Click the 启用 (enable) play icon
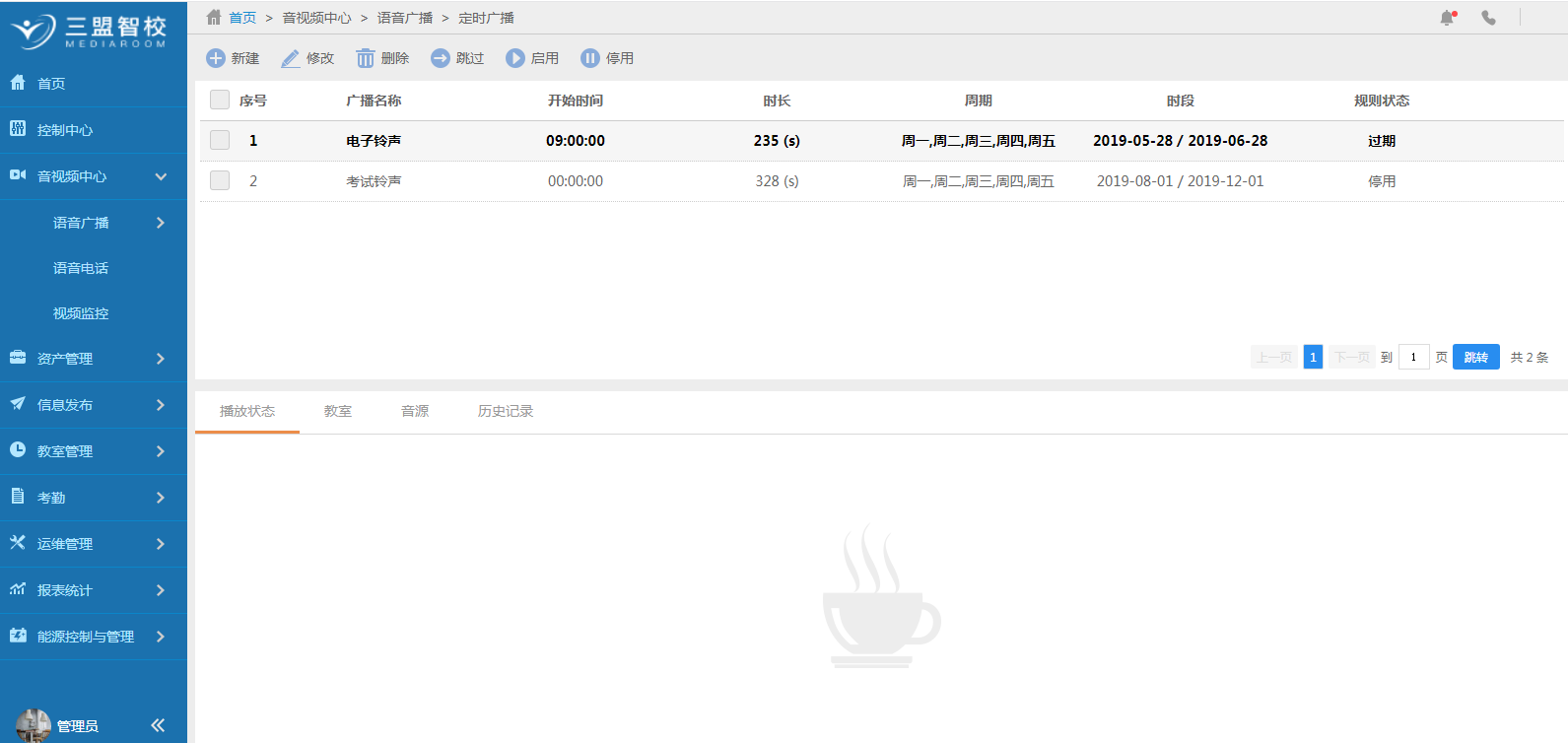The image size is (1568, 743). coord(515,58)
